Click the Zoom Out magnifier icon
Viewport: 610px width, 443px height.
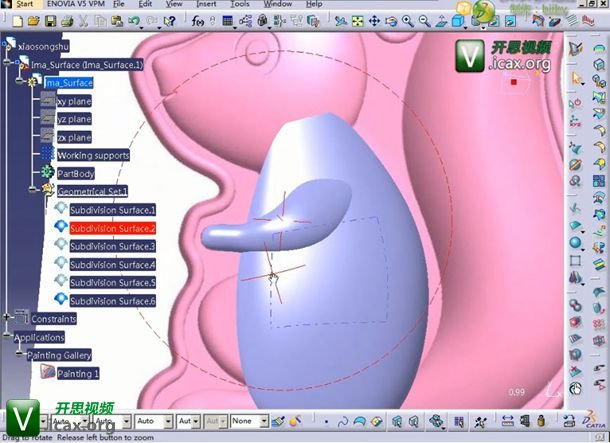[424, 21]
